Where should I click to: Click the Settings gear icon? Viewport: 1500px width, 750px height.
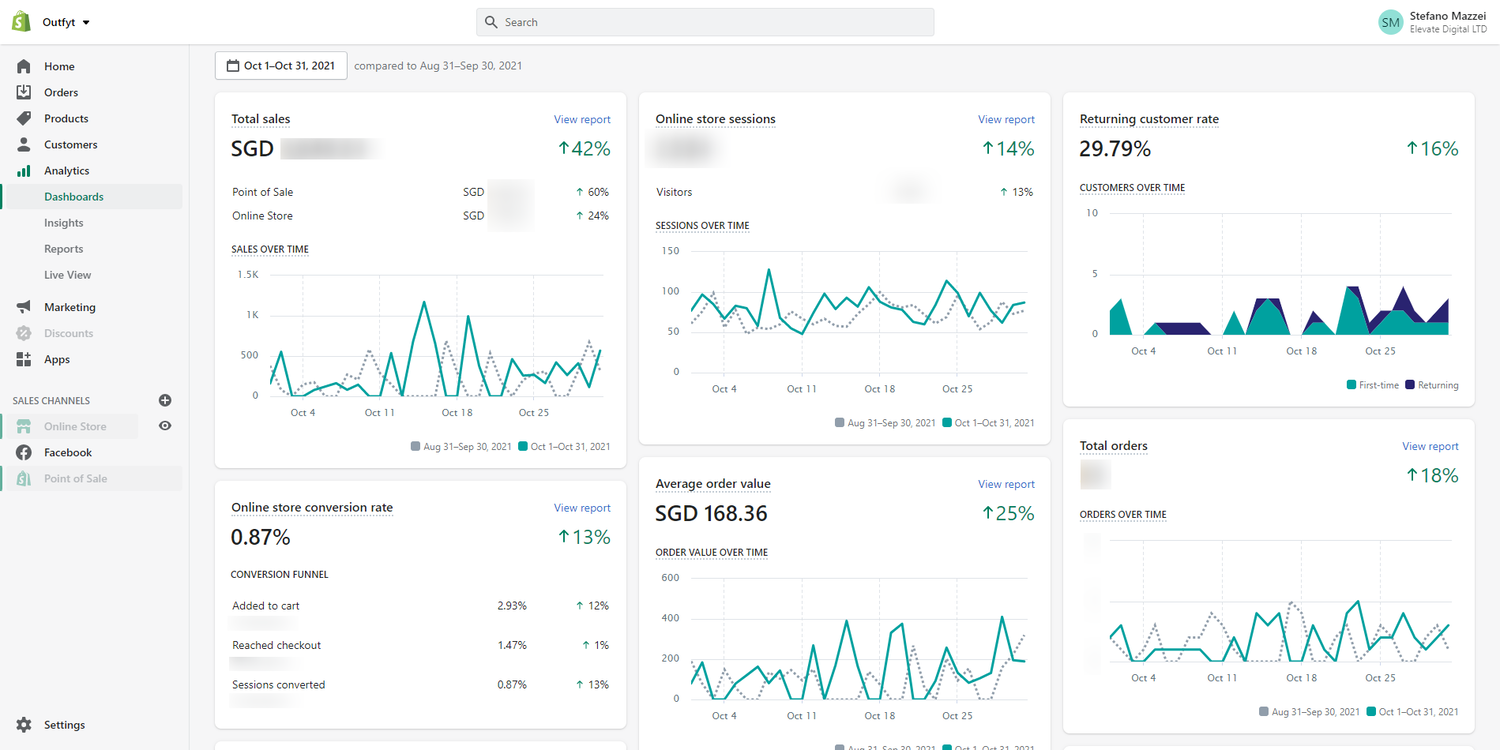(24, 725)
